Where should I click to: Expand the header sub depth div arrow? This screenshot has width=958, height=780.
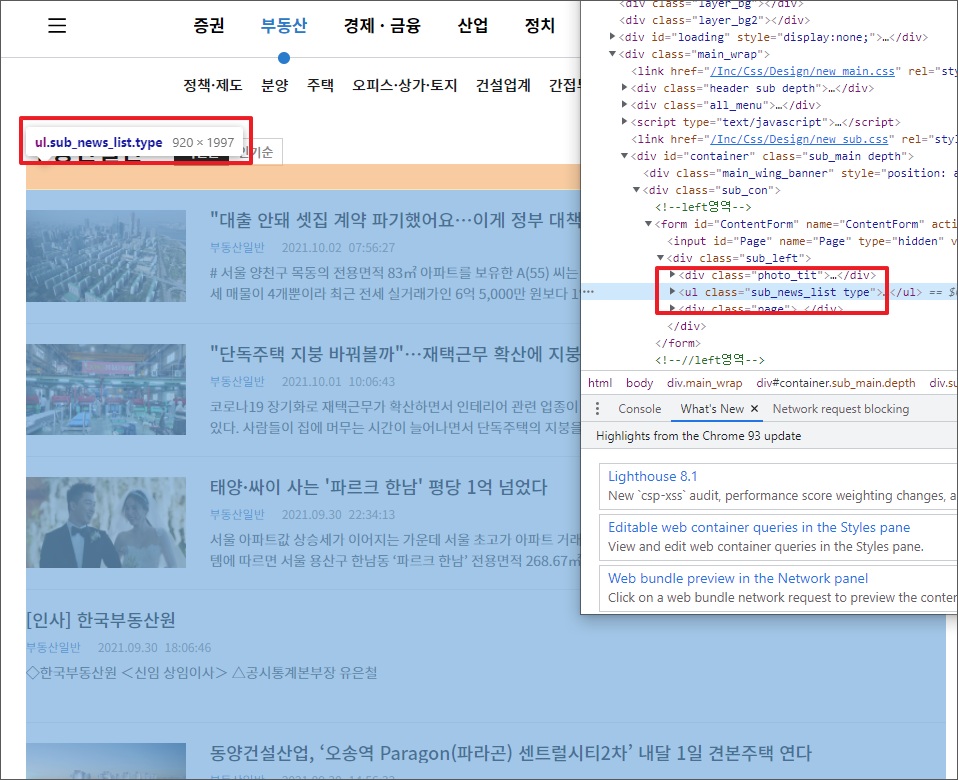pyautogui.click(x=624, y=87)
